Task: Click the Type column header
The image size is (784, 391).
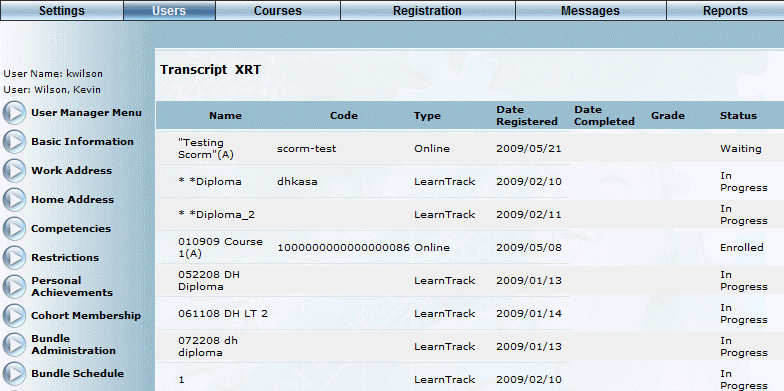Action: (428, 116)
